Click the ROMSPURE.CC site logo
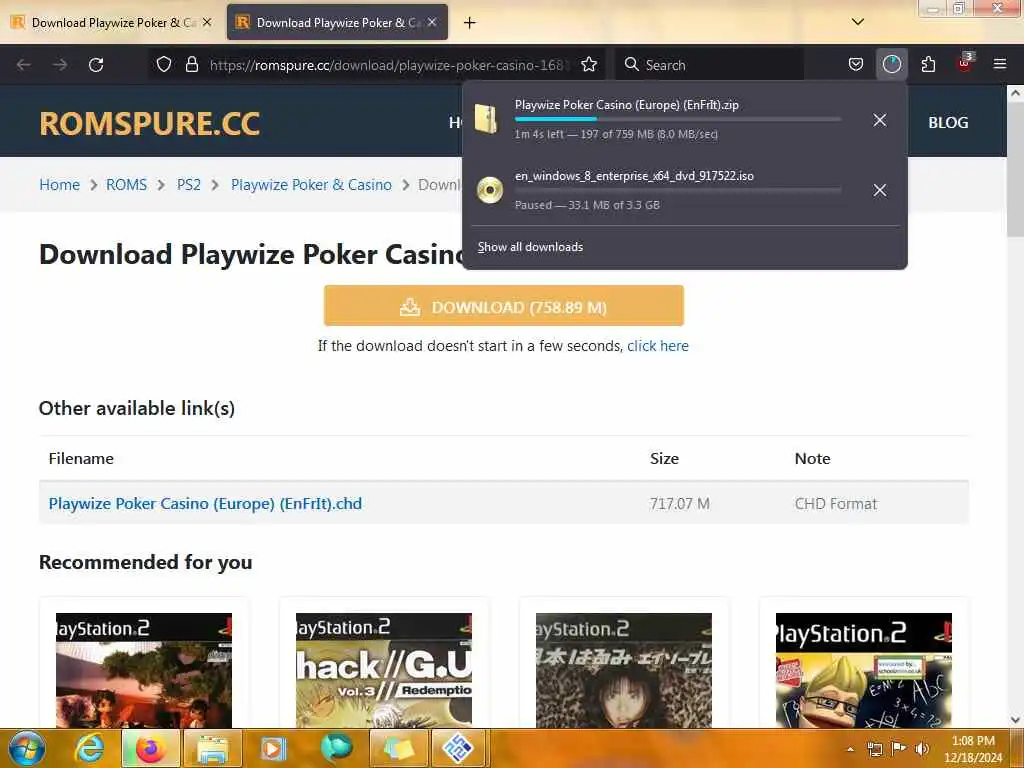Viewport: 1024px width, 768px height. 150,123
